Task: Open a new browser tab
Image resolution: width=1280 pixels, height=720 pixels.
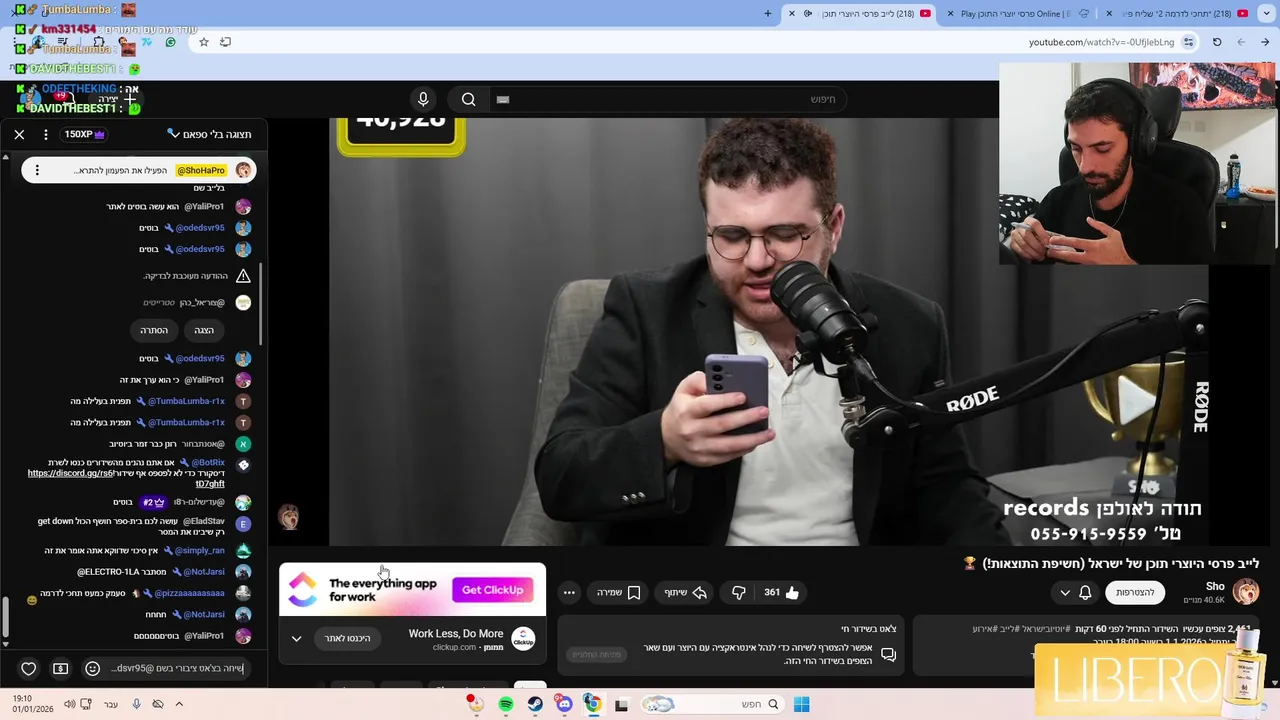Action: [767, 14]
